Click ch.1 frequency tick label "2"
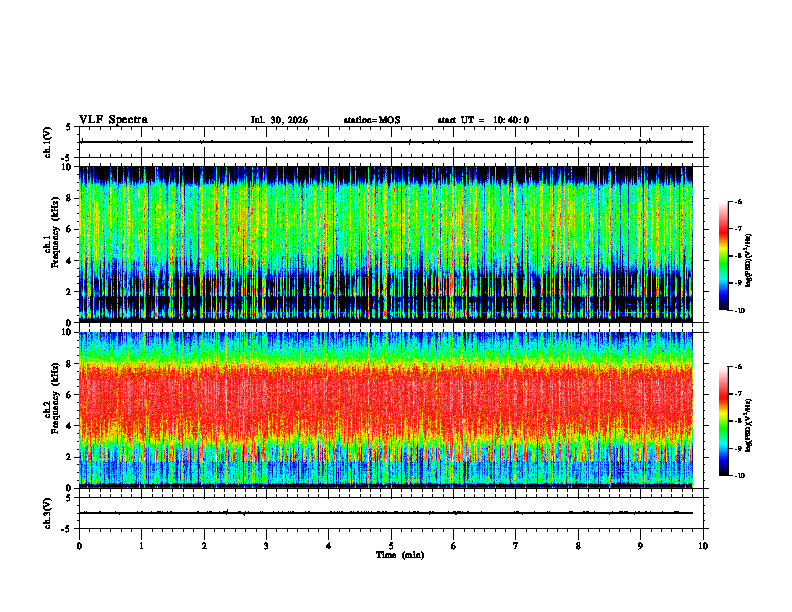The image size is (792, 612). pos(70,291)
